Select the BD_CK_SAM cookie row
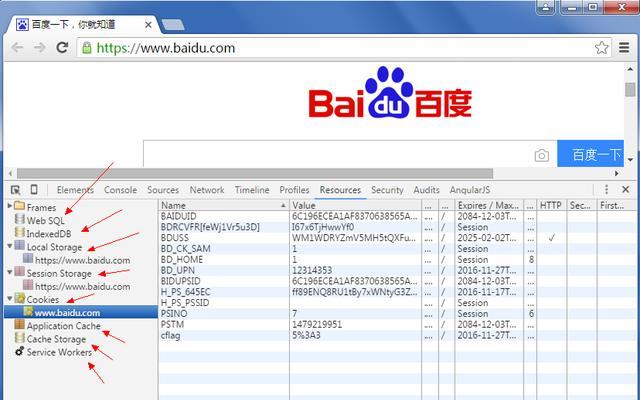 397,249
